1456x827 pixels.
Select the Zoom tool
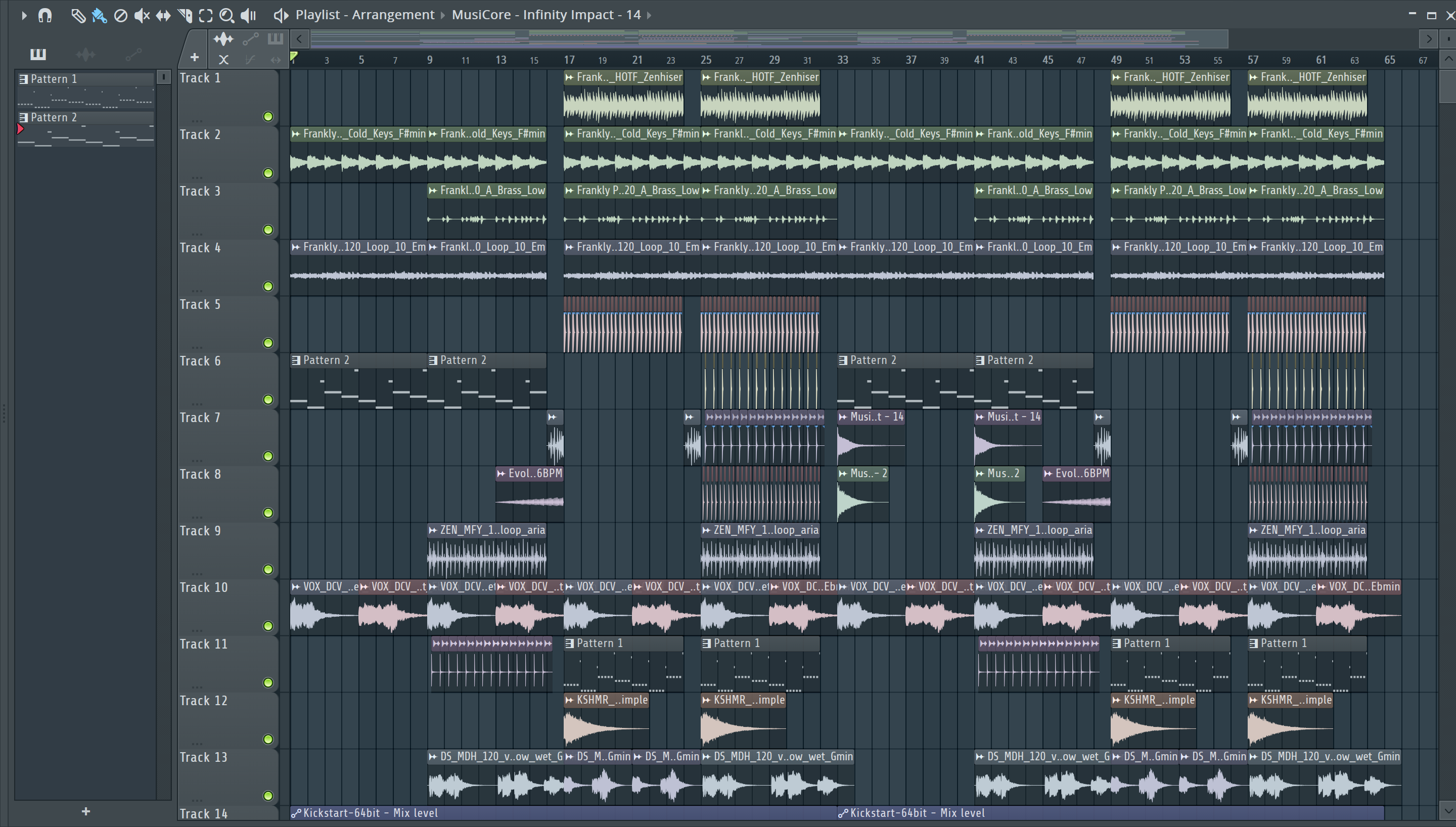pyautogui.click(x=226, y=15)
